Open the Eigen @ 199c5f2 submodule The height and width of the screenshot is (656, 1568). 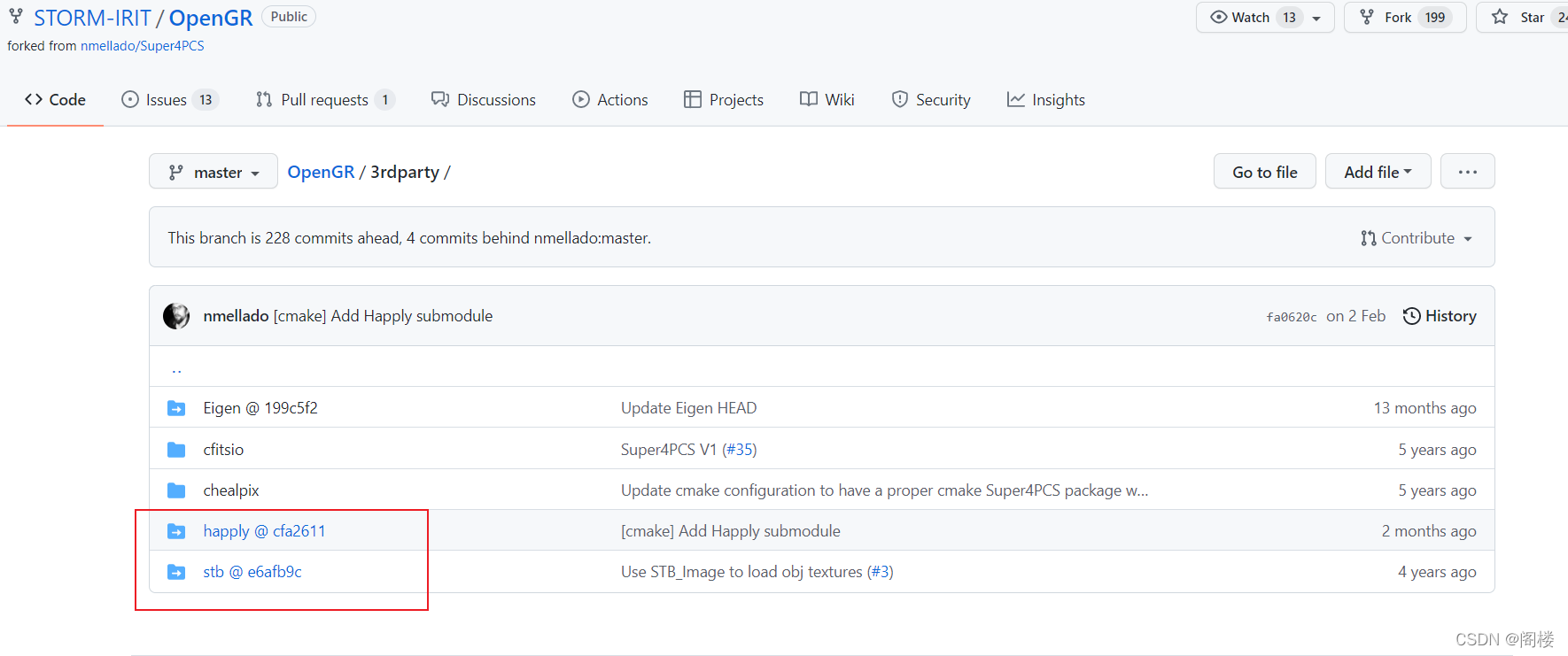tap(260, 408)
